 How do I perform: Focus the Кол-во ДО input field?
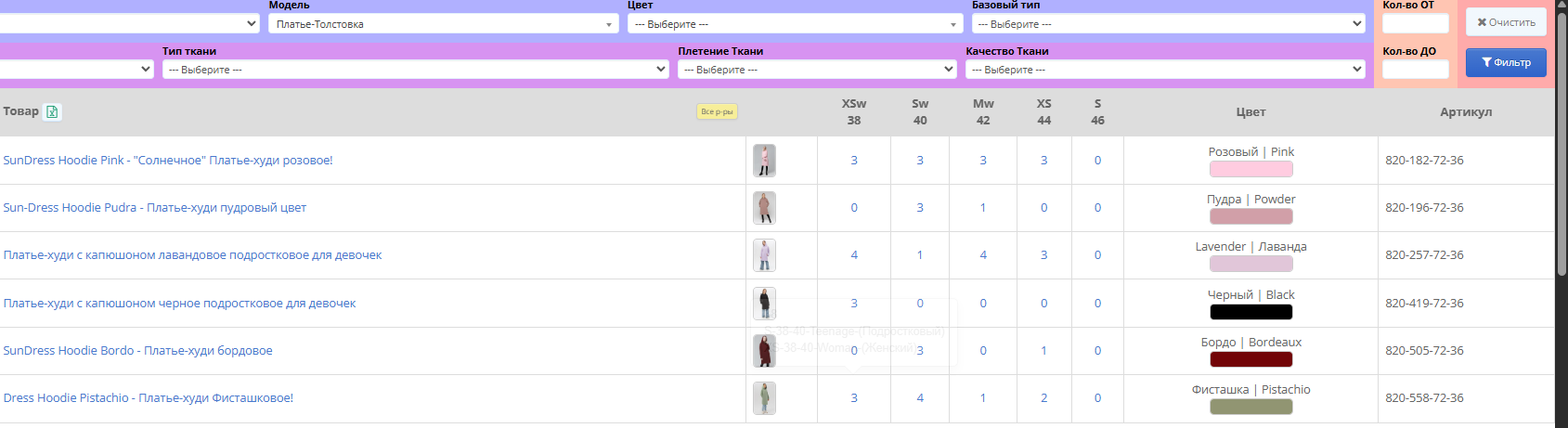coord(1415,70)
